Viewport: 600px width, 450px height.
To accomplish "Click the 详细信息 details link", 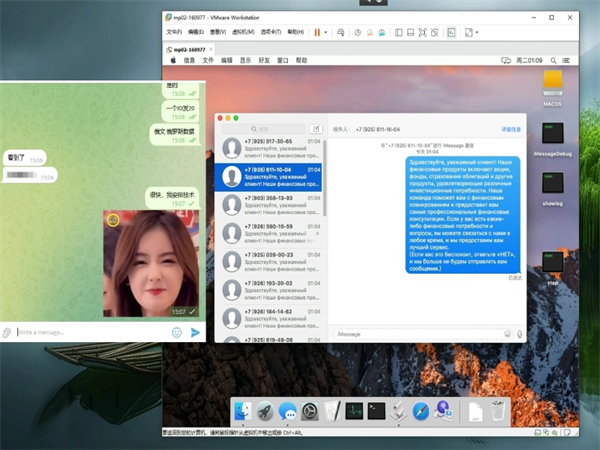I will (510, 129).
